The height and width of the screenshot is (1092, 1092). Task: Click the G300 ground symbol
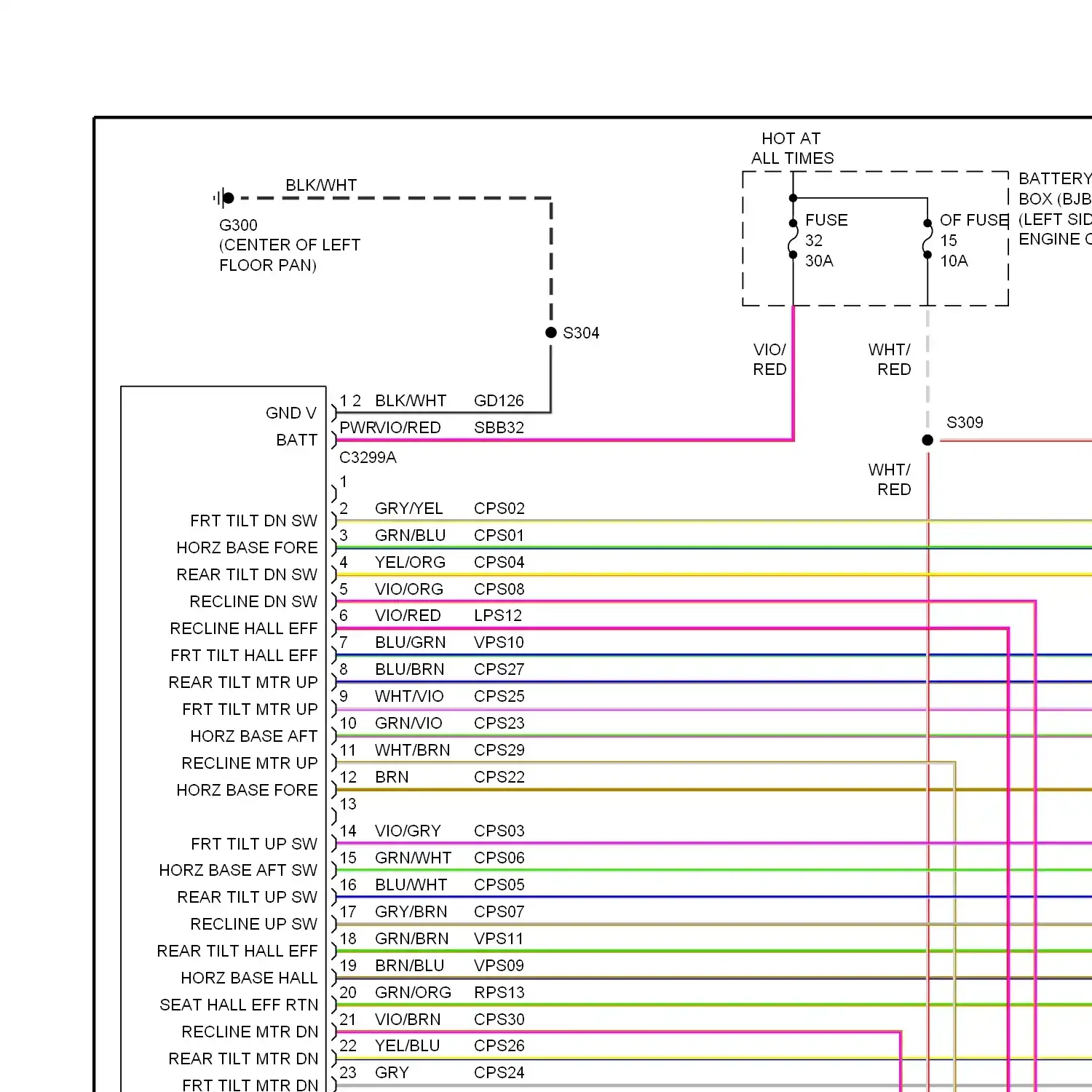[224, 197]
